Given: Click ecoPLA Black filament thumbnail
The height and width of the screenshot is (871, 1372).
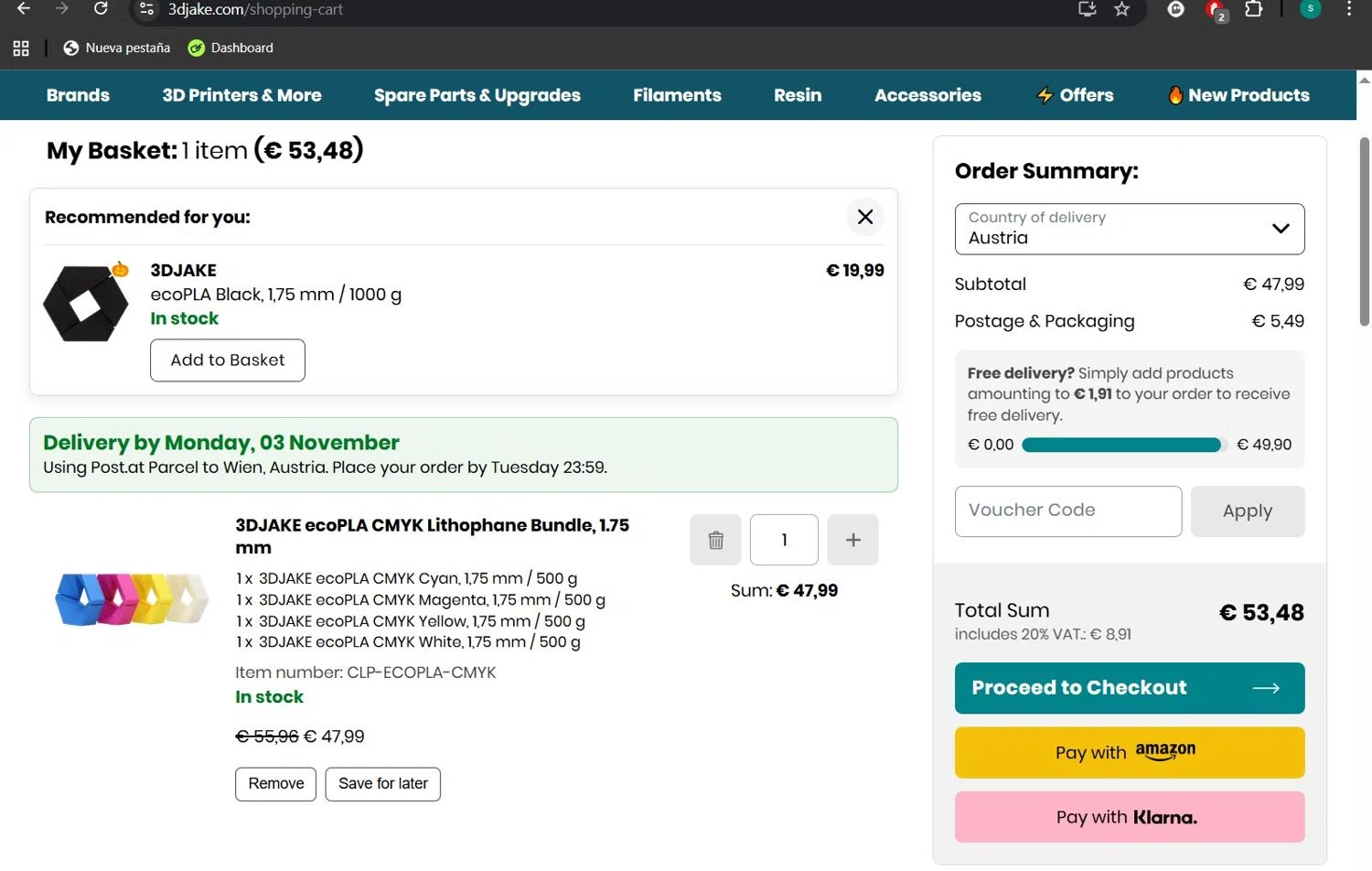Looking at the screenshot, I should pos(87,302).
